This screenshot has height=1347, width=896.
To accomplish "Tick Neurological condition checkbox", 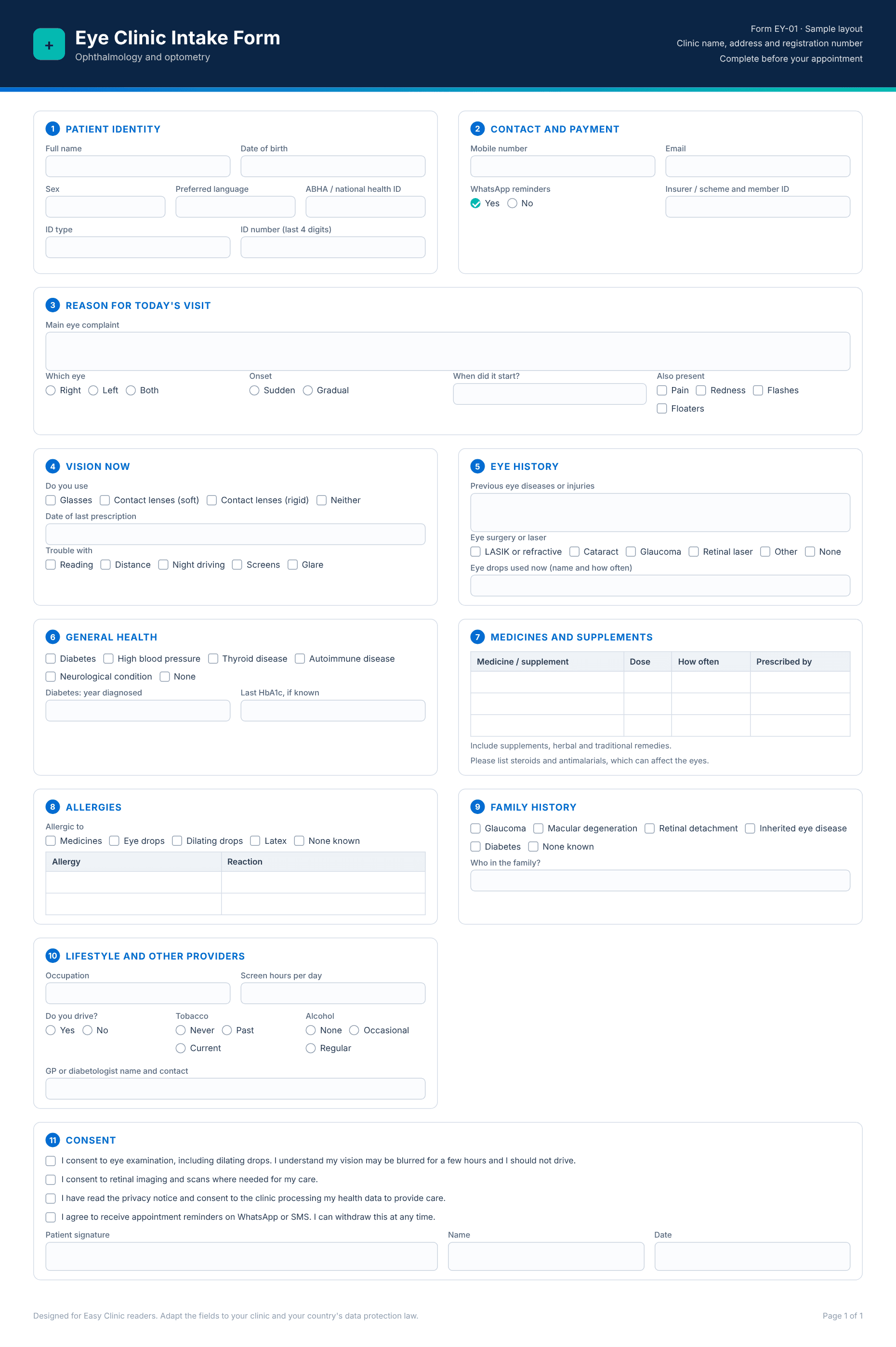I will click(x=51, y=677).
